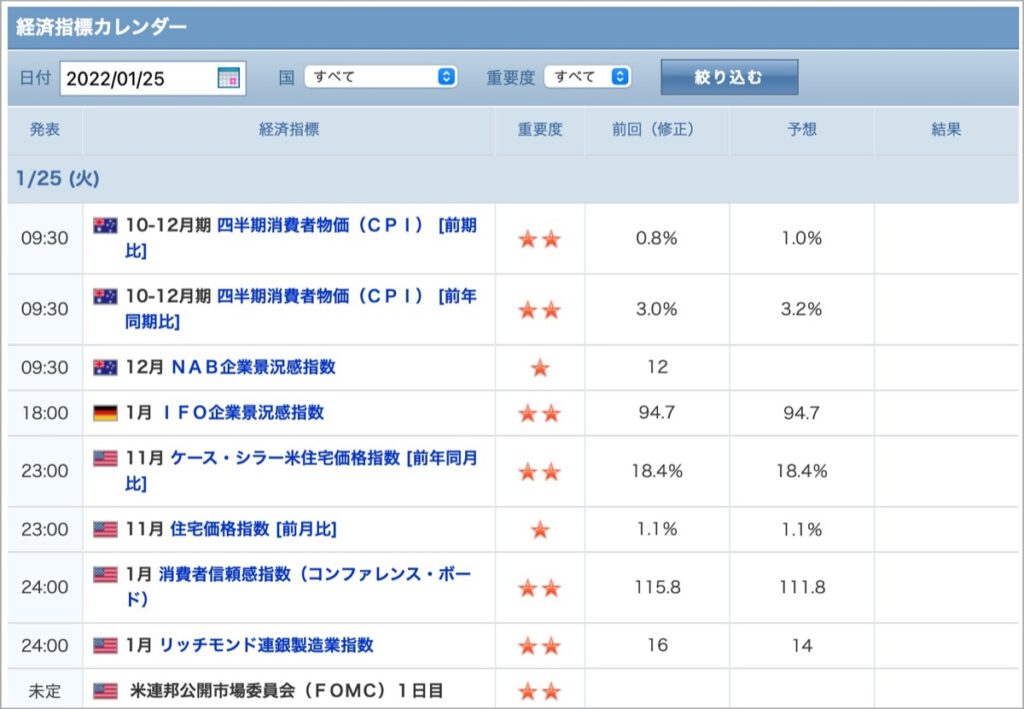This screenshot has width=1024, height=709.
Task: Open 消費者信頼感指数（コンファレンス・ボード）link
Action: click(x=298, y=586)
